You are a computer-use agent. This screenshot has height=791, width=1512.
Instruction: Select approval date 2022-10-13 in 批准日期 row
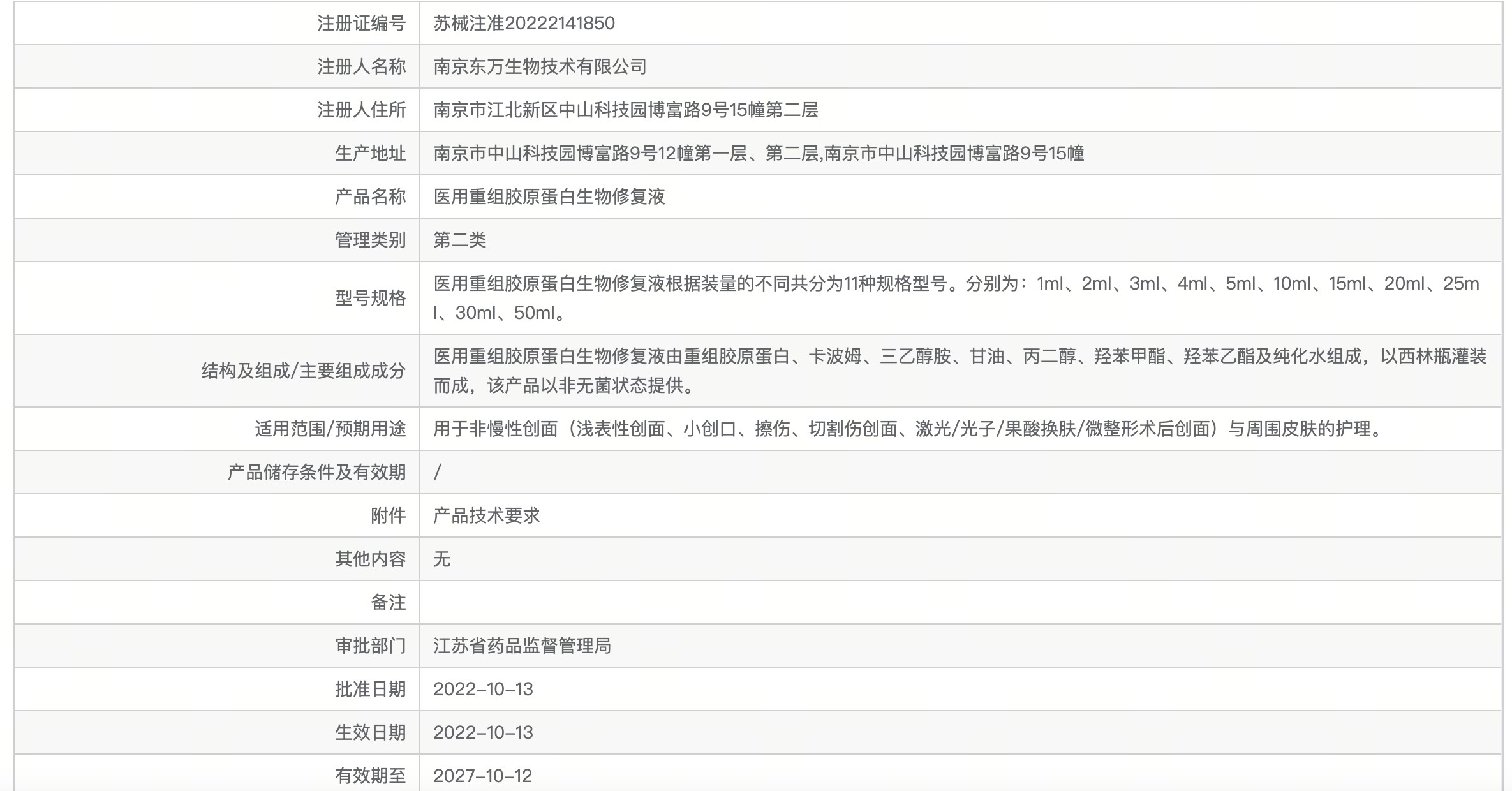483,689
